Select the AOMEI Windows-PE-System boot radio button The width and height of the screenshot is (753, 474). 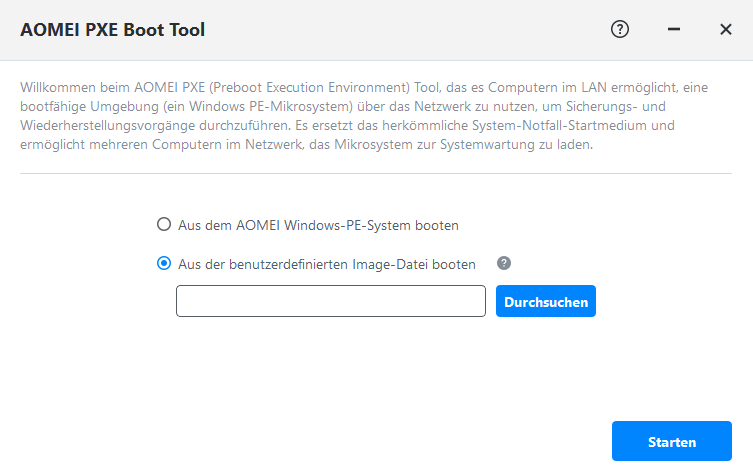164,225
